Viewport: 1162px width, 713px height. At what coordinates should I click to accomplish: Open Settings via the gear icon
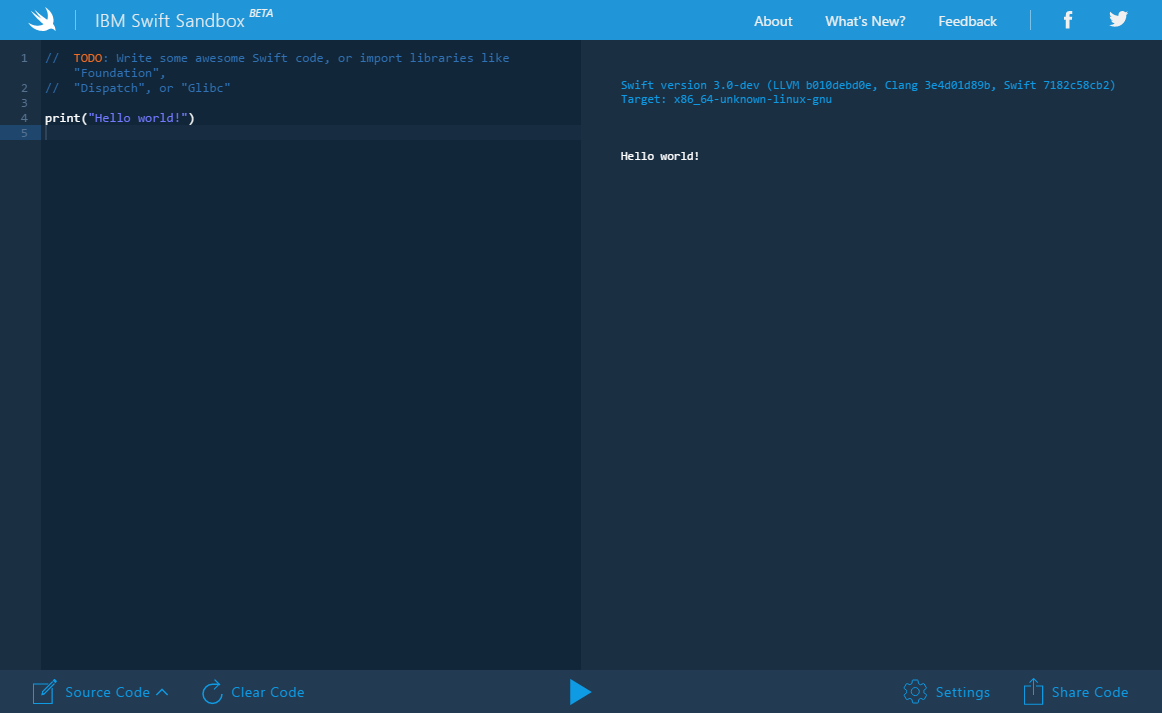[914, 691]
